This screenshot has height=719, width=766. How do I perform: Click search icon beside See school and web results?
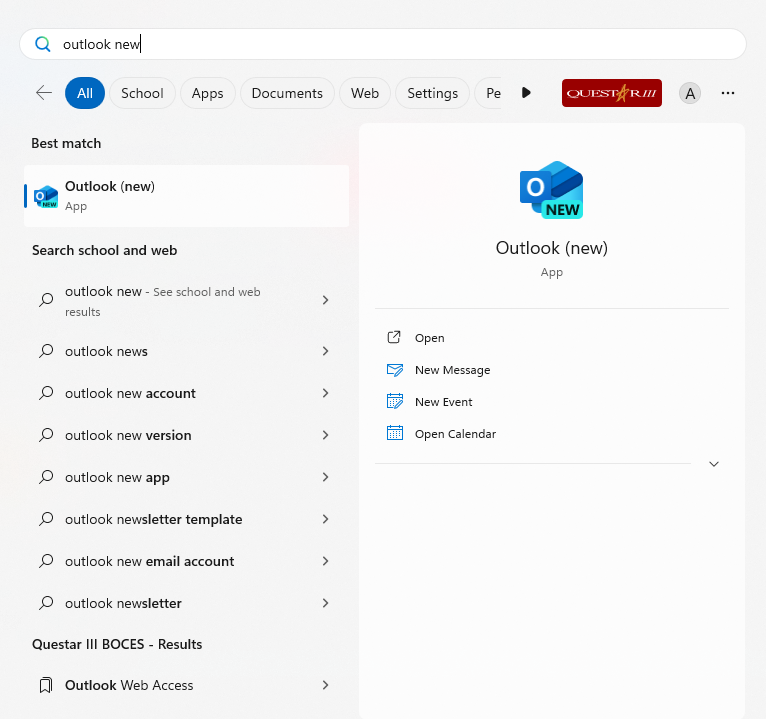click(x=46, y=299)
